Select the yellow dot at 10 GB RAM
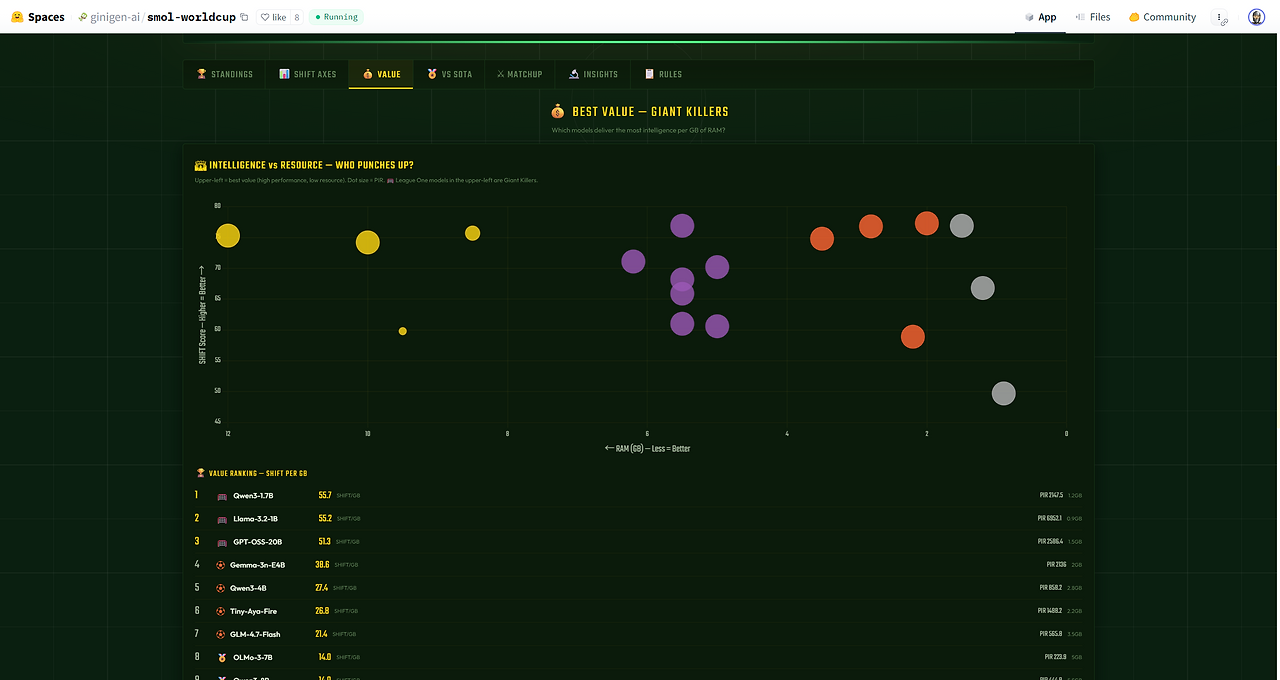This screenshot has width=1280, height=680. click(368, 242)
